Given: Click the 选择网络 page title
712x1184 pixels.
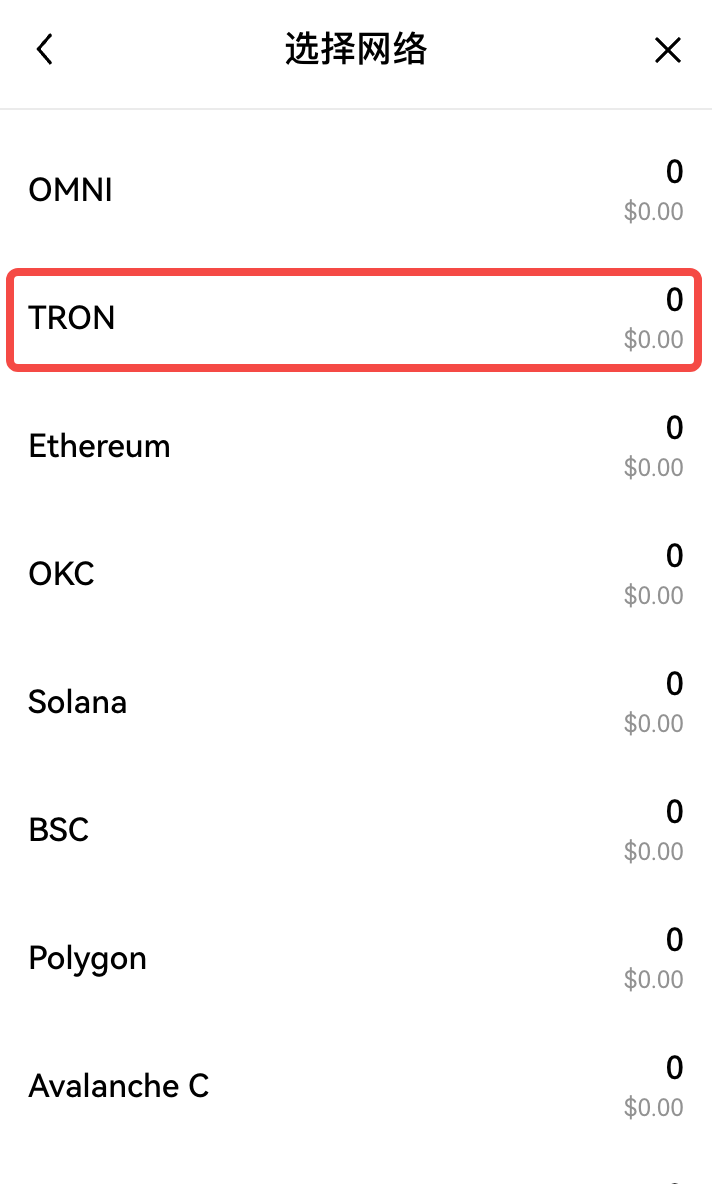Looking at the screenshot, I should [356, 50].
